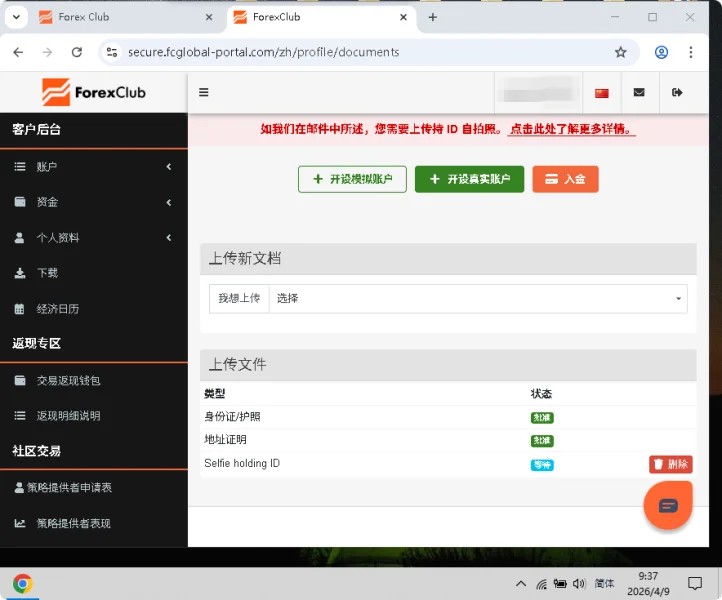
Task: Click the 我想上传 label
Action: 239,298
